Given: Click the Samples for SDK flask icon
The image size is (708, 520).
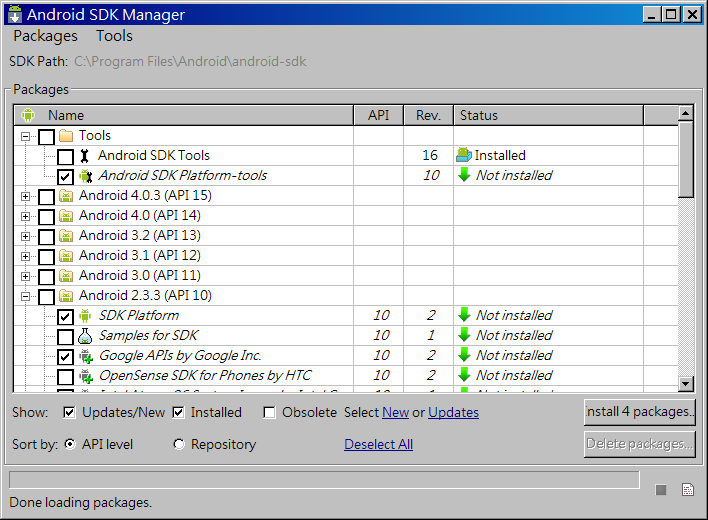Looking at the screenshot, I should click(85, 336).
